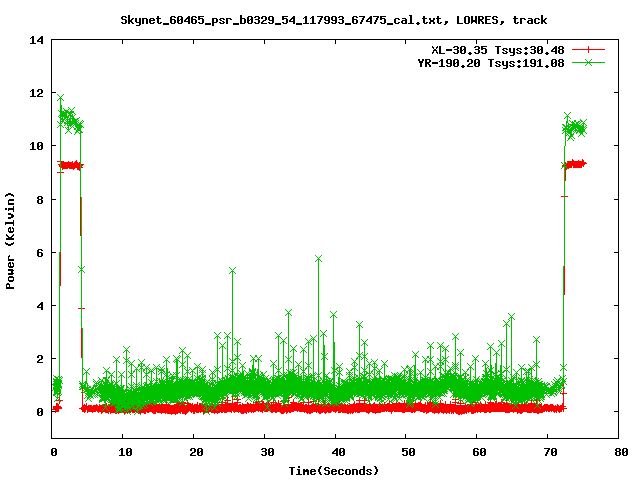Click x-axis tick label '50'
This screenshot has height=480, width=640.
point(409,452)
